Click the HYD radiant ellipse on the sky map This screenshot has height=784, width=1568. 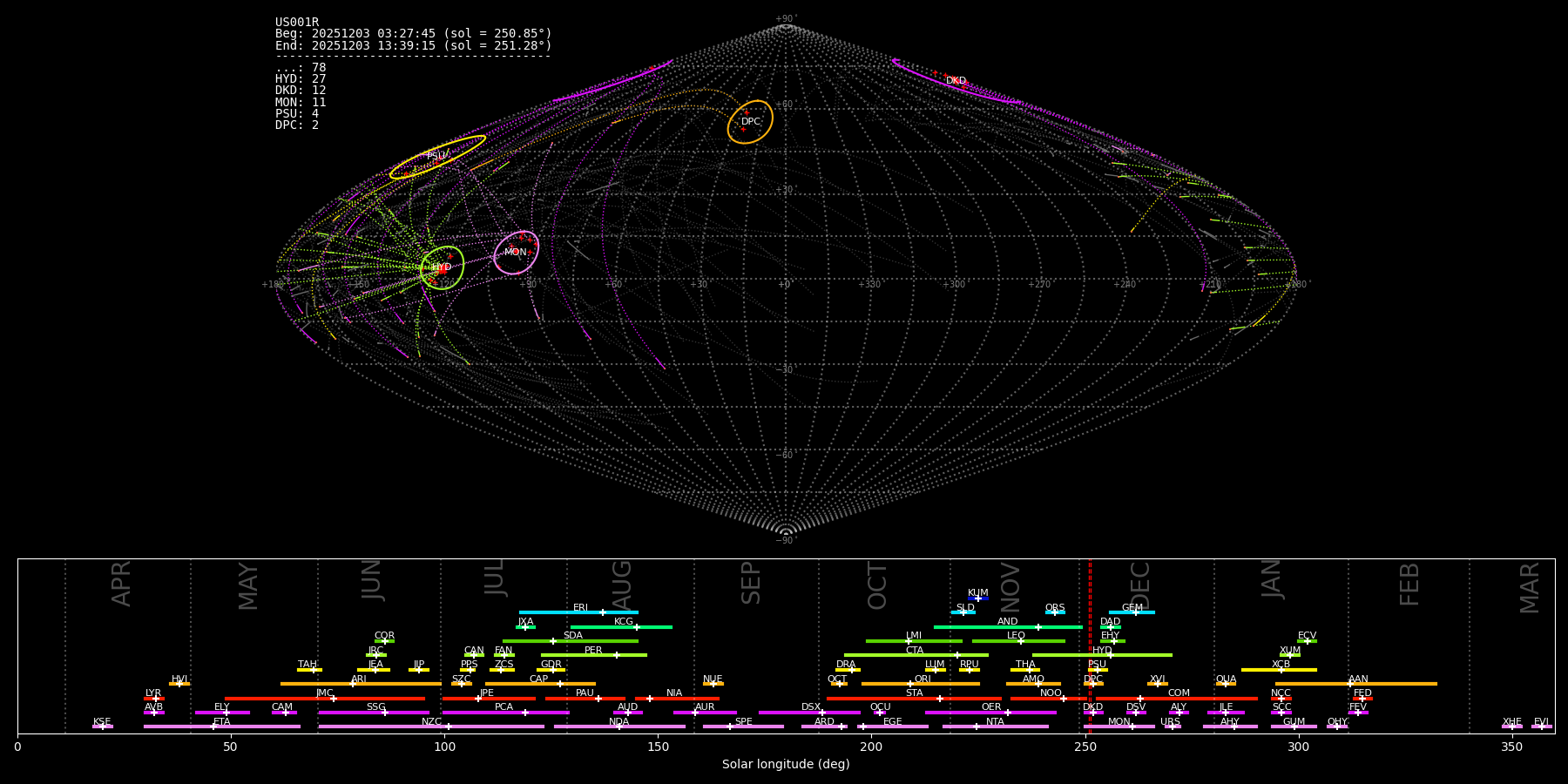(442, 267)
